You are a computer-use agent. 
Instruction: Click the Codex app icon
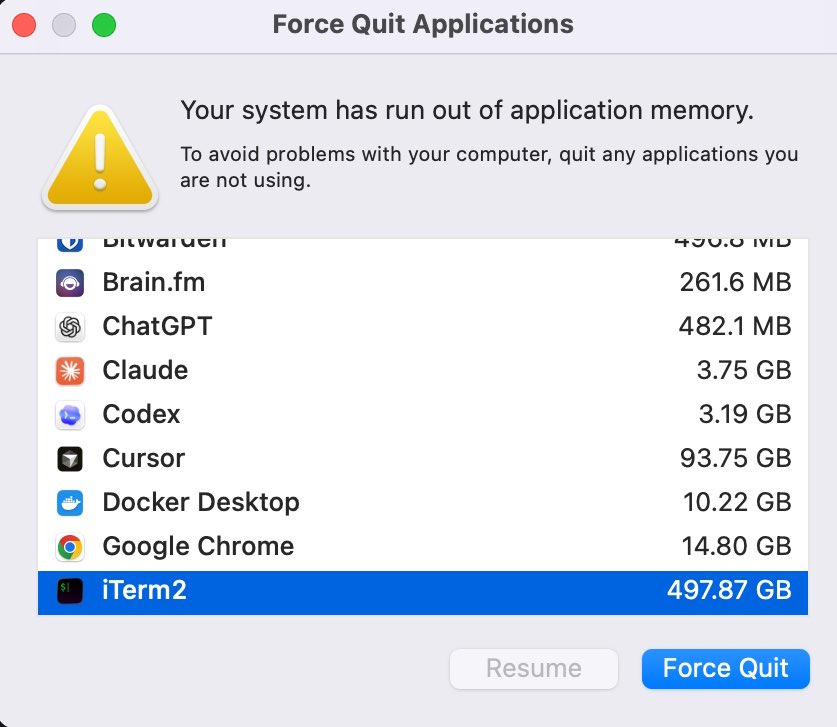click(x=70, y=415)
